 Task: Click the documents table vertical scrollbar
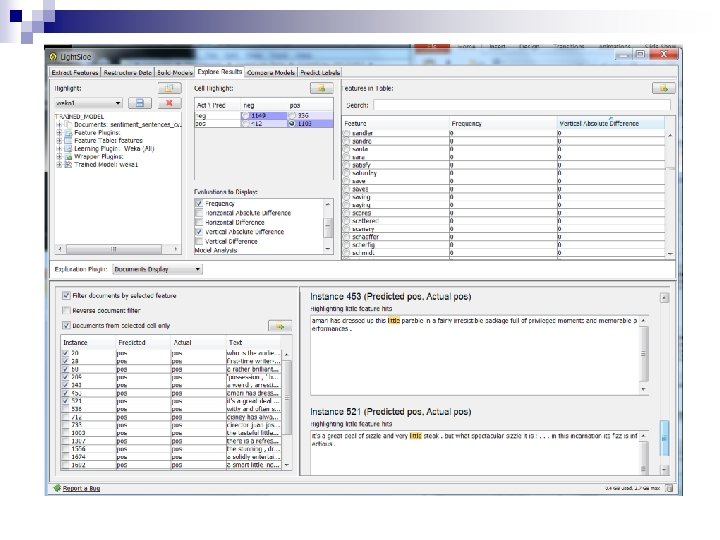point(287,410)
